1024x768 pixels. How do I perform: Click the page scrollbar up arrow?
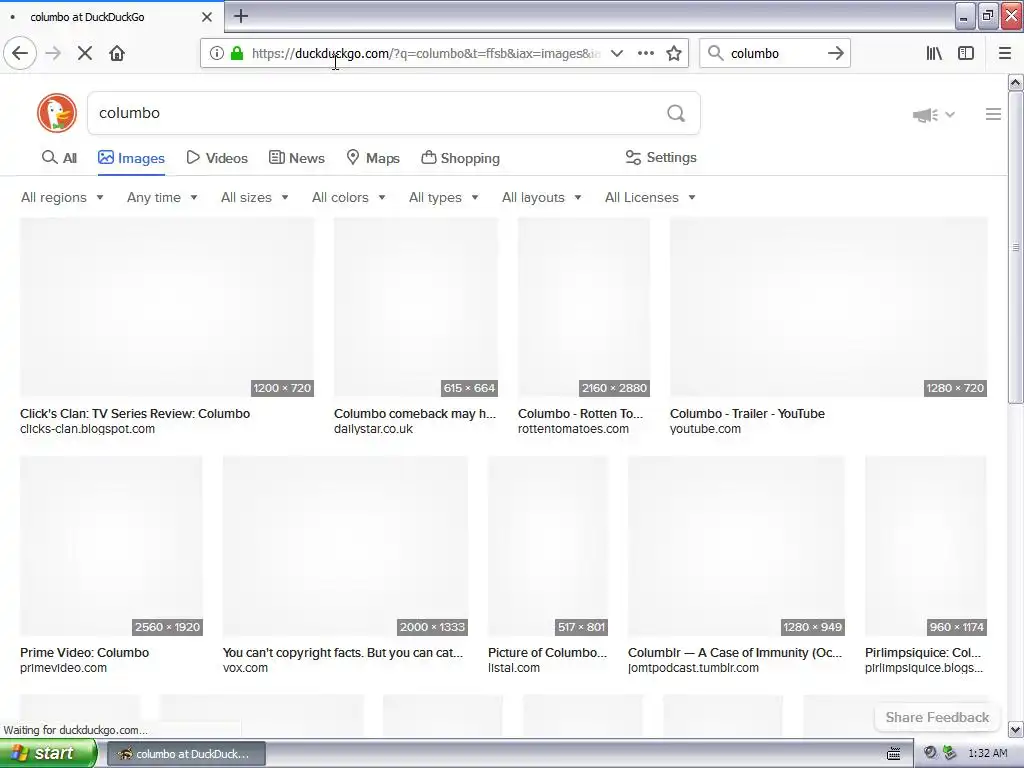pos(1016,82)
